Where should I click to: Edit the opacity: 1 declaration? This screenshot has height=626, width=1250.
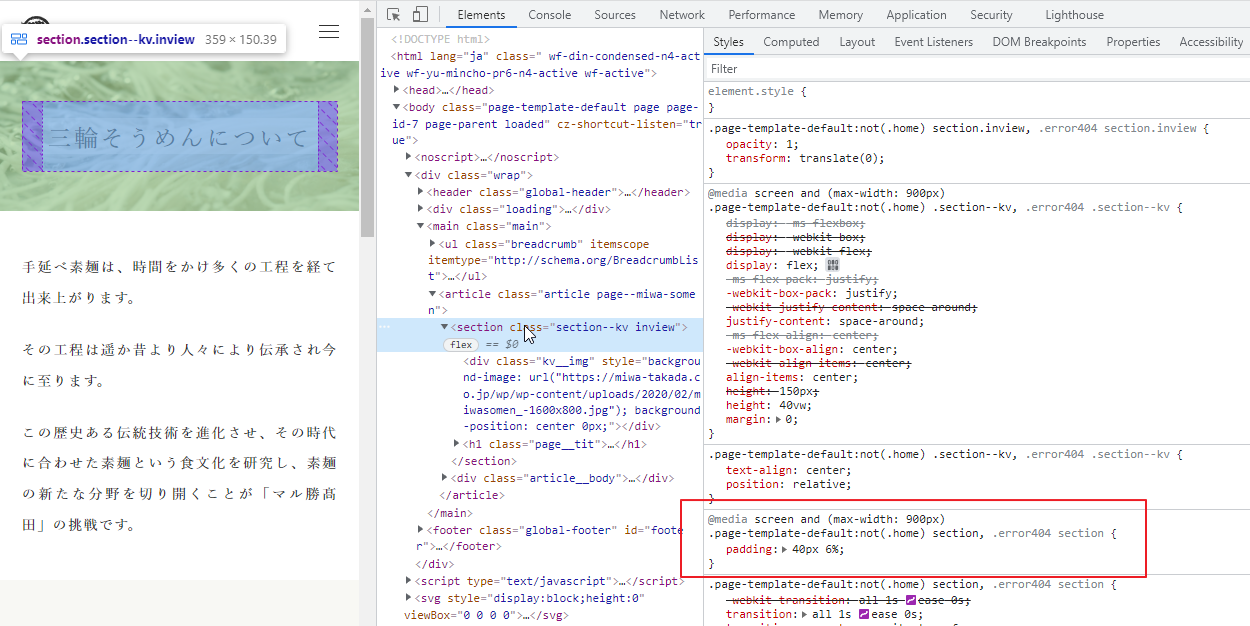[762, 144]
